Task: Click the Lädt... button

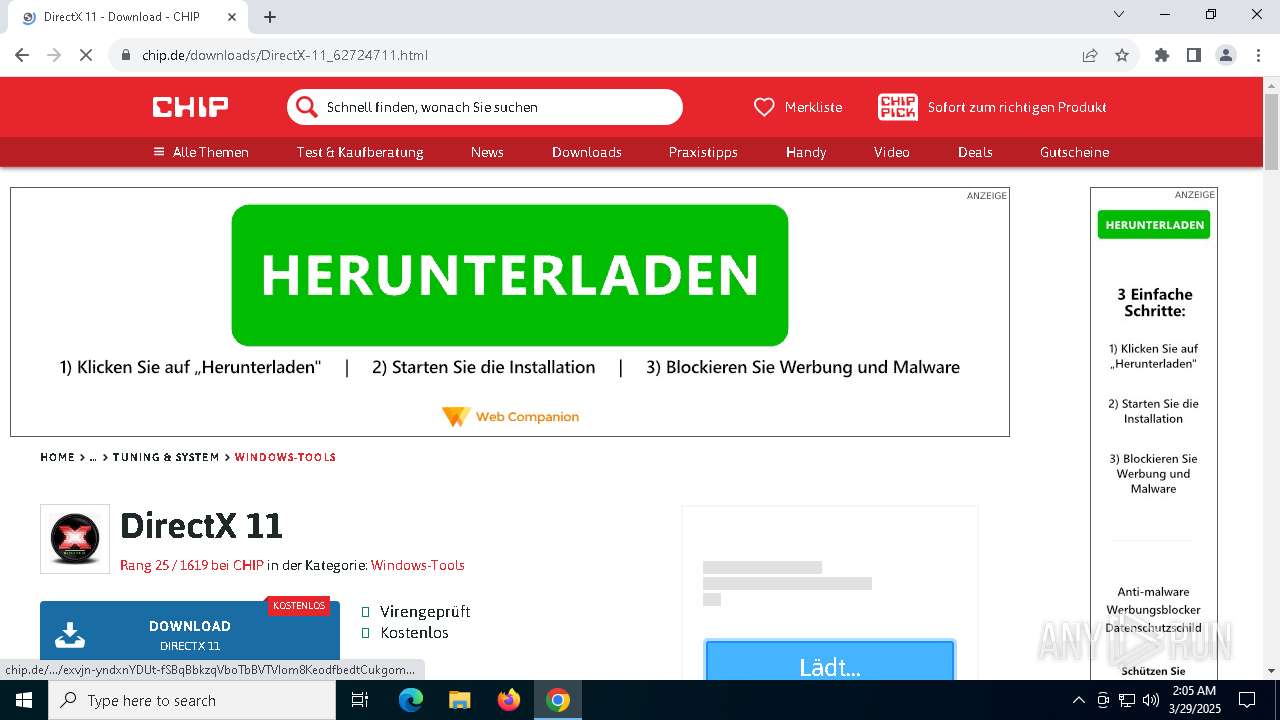Action: coord(830,661)
